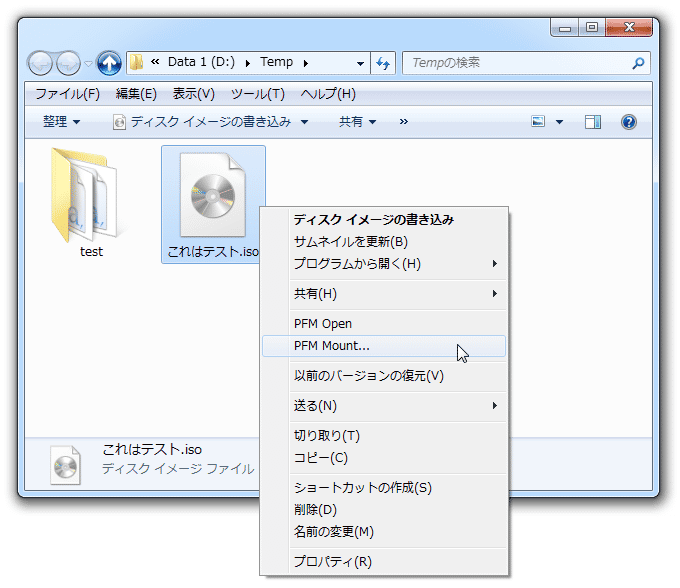Open 整理 toolbar dropdown
680x588 pixels.
point(62,122)
